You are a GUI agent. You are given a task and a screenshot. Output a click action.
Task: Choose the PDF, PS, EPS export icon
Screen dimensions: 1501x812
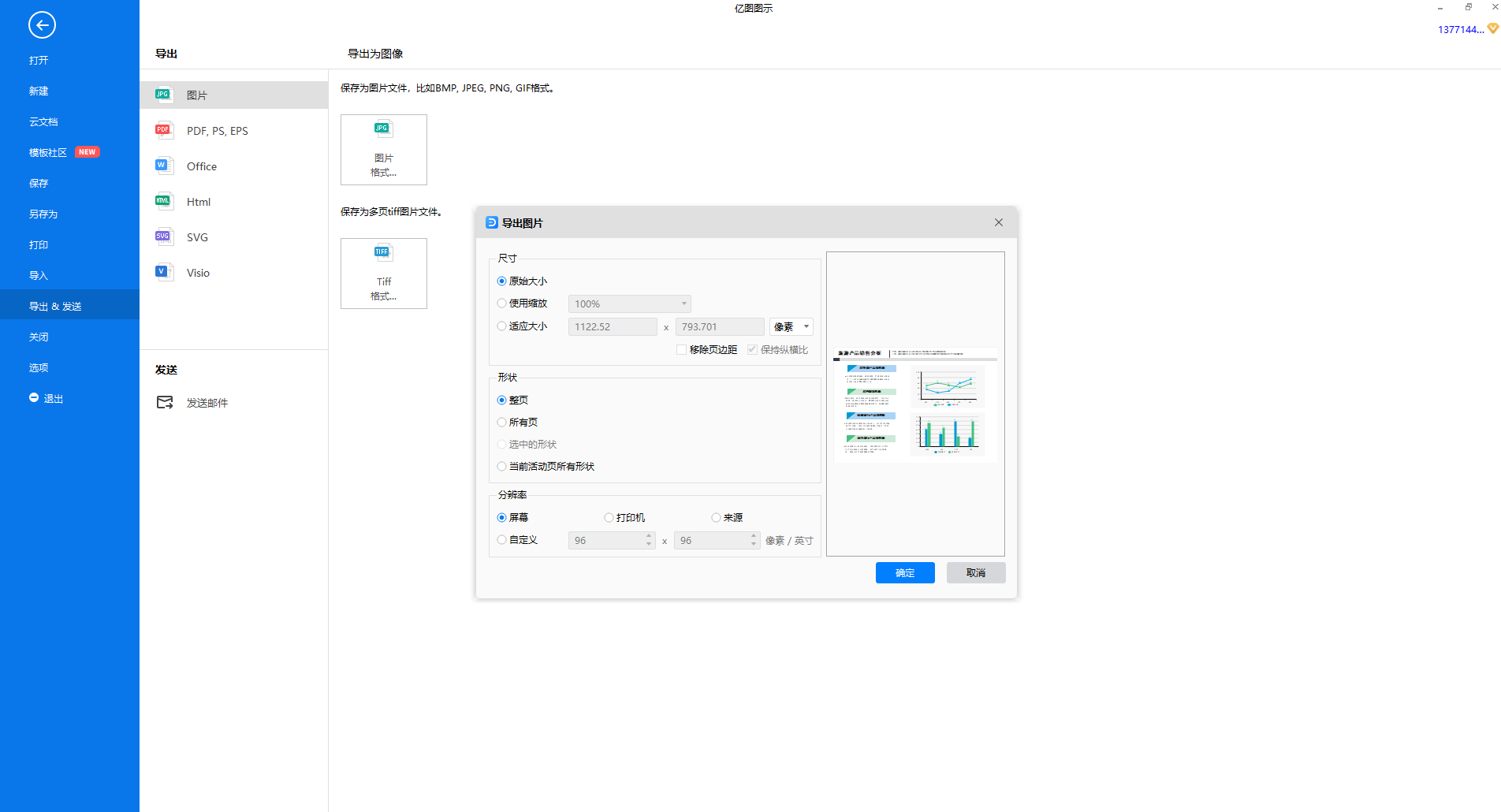tap(163, 130)
